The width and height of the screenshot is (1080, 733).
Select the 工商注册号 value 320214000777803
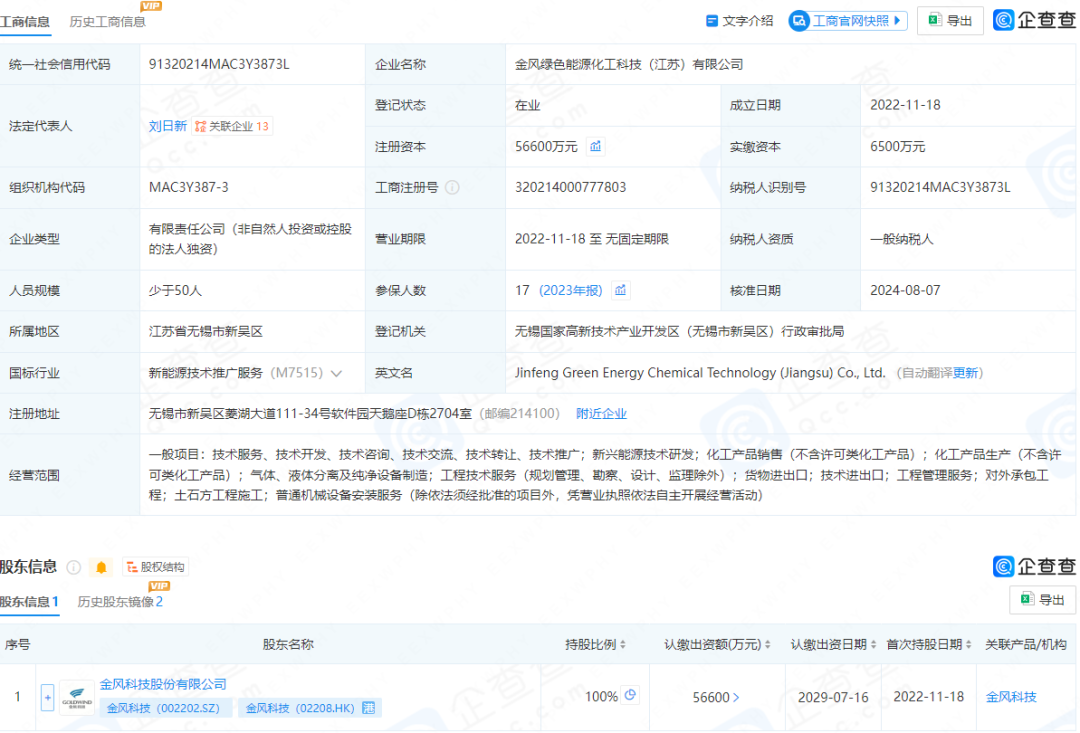point(570,187)
